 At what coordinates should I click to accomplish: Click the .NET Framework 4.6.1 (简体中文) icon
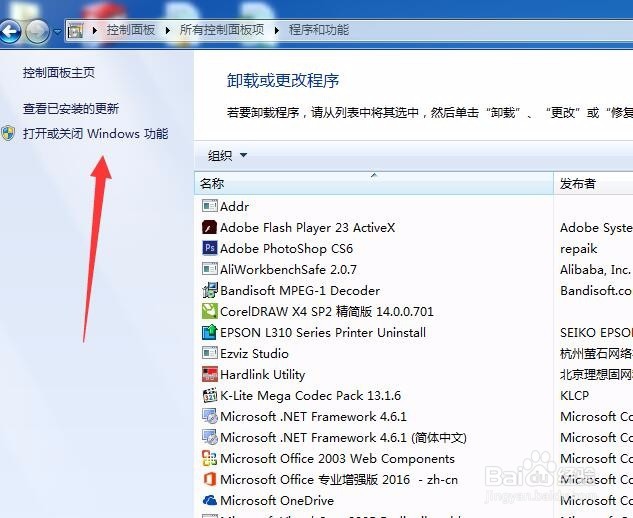[210, 437]
